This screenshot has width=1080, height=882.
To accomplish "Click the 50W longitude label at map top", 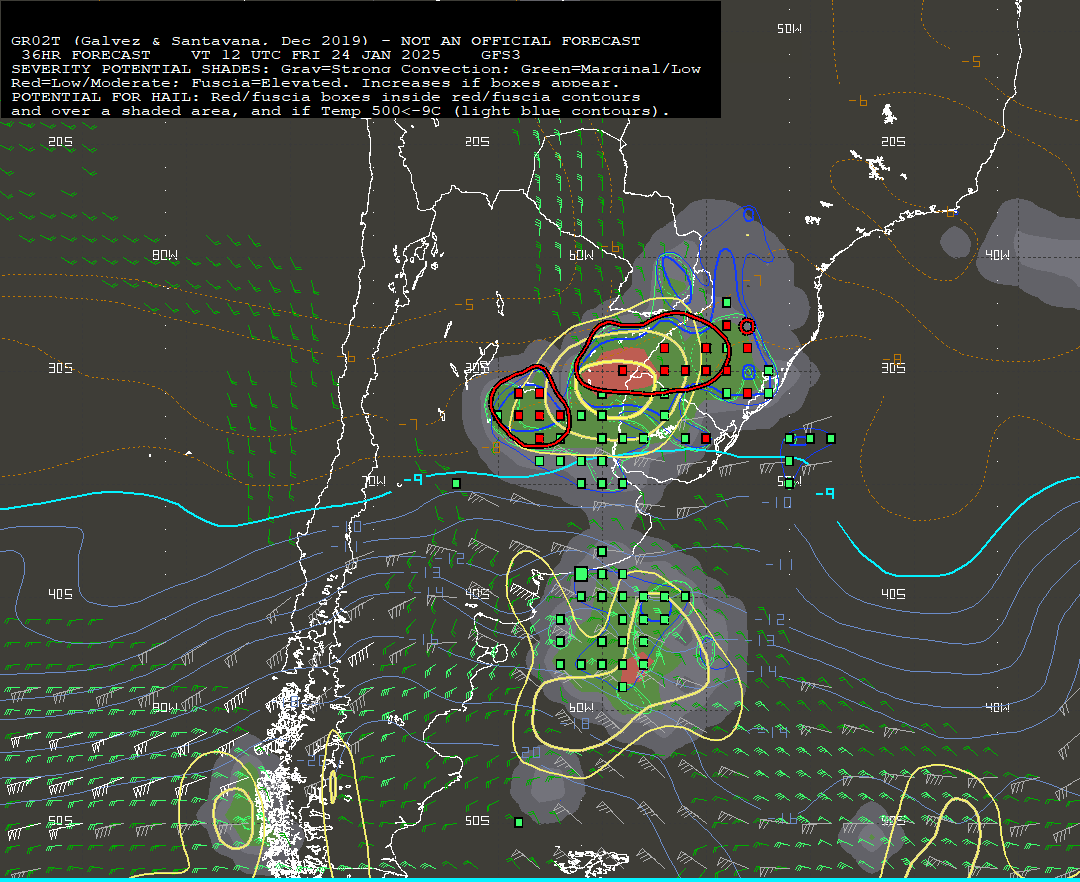I will (x=789, y=28).
